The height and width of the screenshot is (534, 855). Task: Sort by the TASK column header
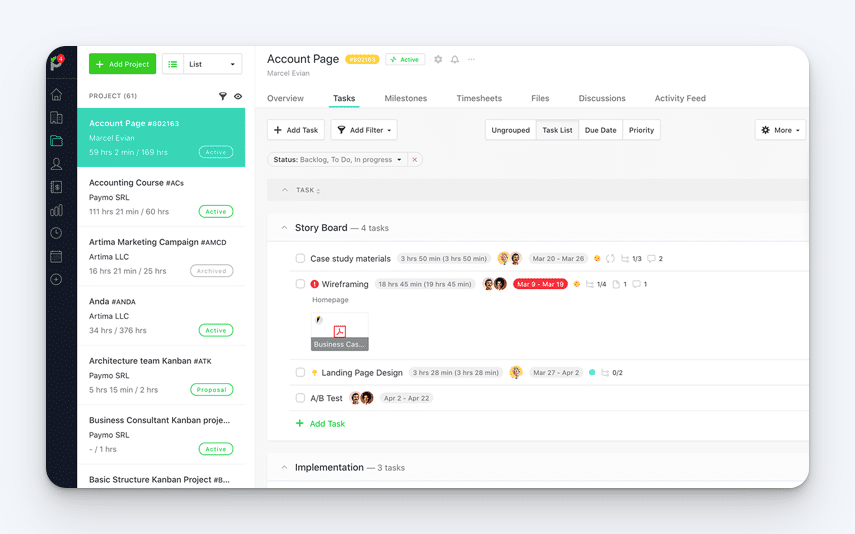pyautogui.click(x=308, y=190)
